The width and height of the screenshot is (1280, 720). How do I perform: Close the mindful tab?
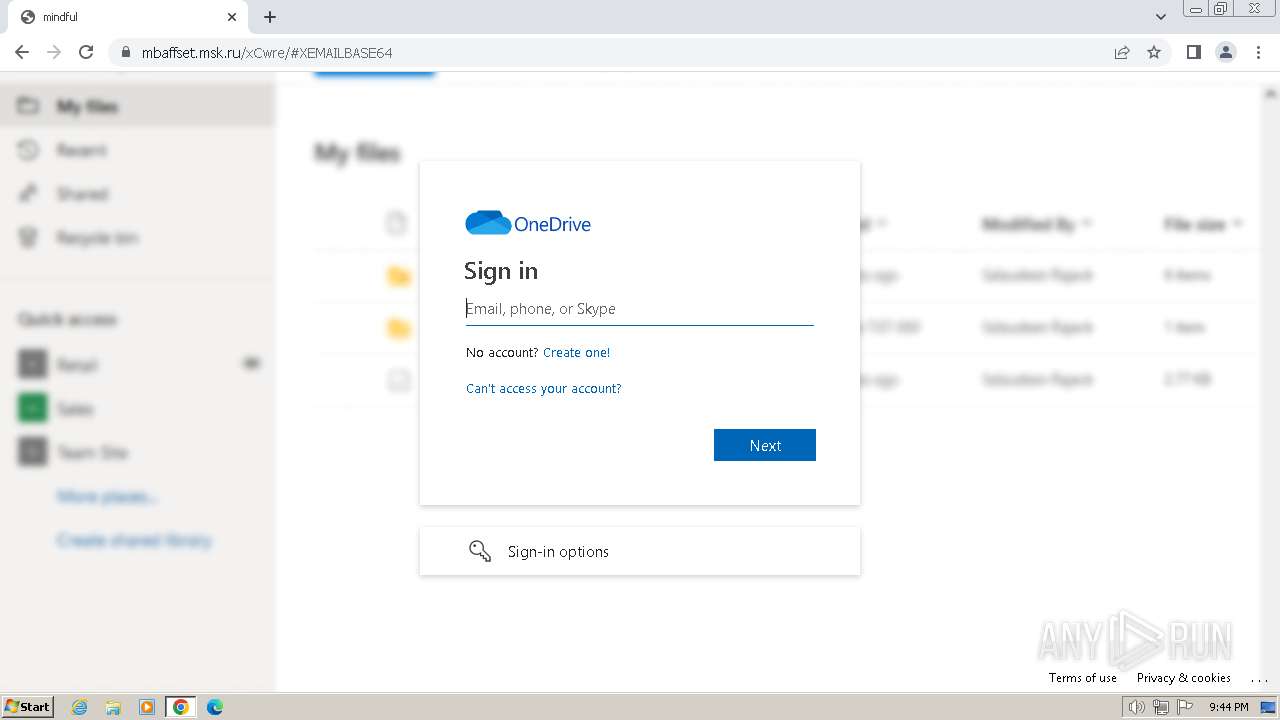pyautogui.click(x=231, y=17)
